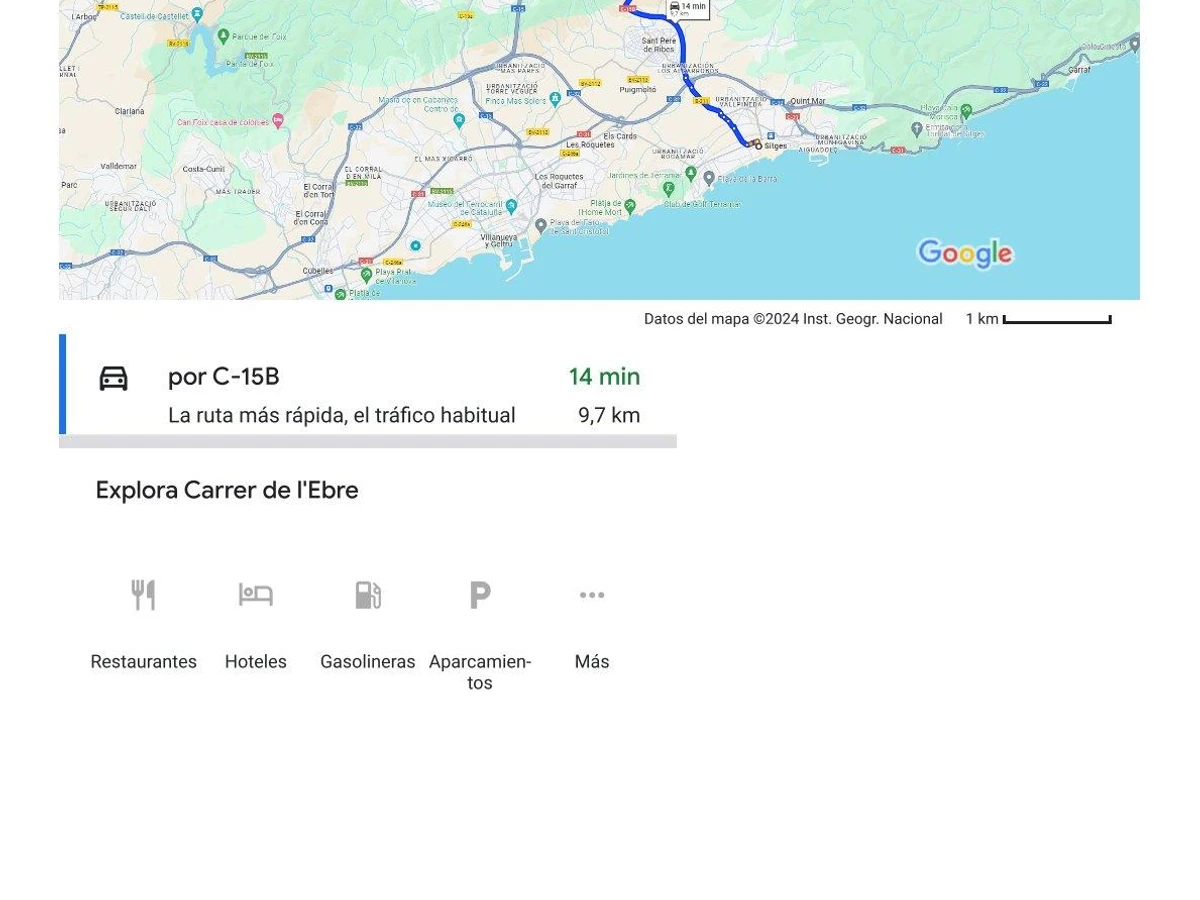
Task: Click the Club de Golf Terramar marker
Action: [670, 188]
